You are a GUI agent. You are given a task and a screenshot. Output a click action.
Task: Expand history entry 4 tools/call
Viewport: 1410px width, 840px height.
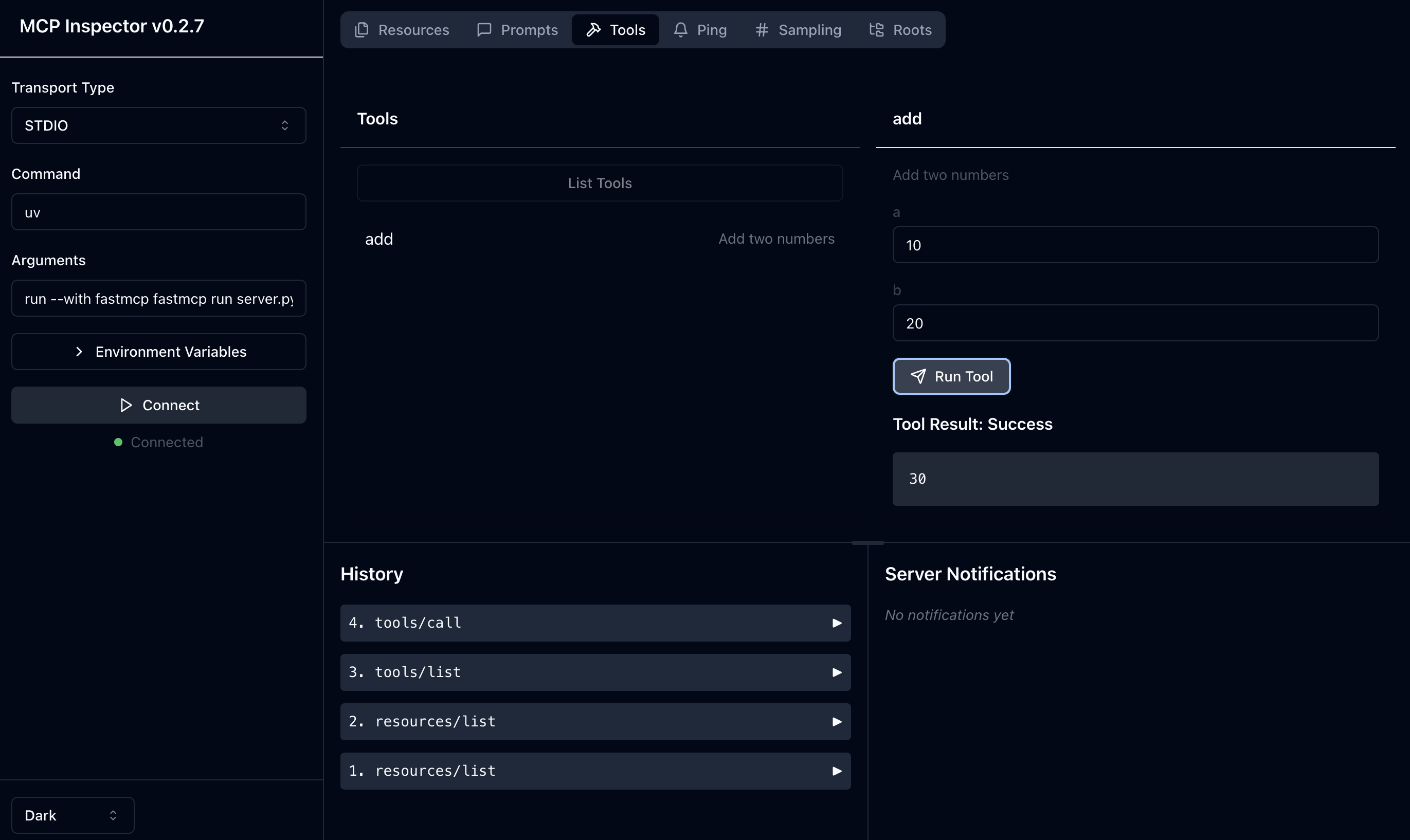(x=595, y=623)
